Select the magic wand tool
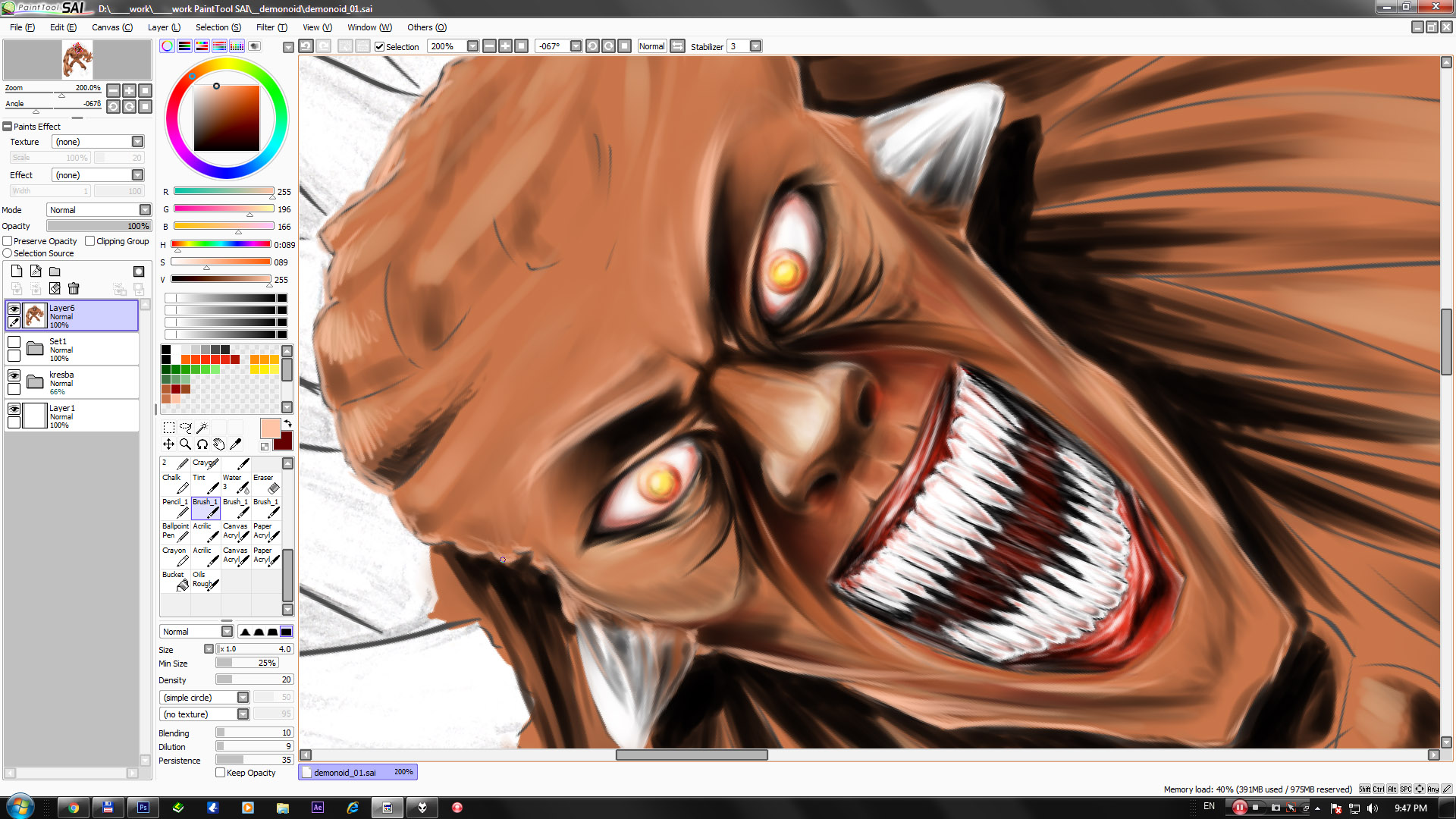The width and height of the screenshot is (1456, 819). (x=202, y=428)
